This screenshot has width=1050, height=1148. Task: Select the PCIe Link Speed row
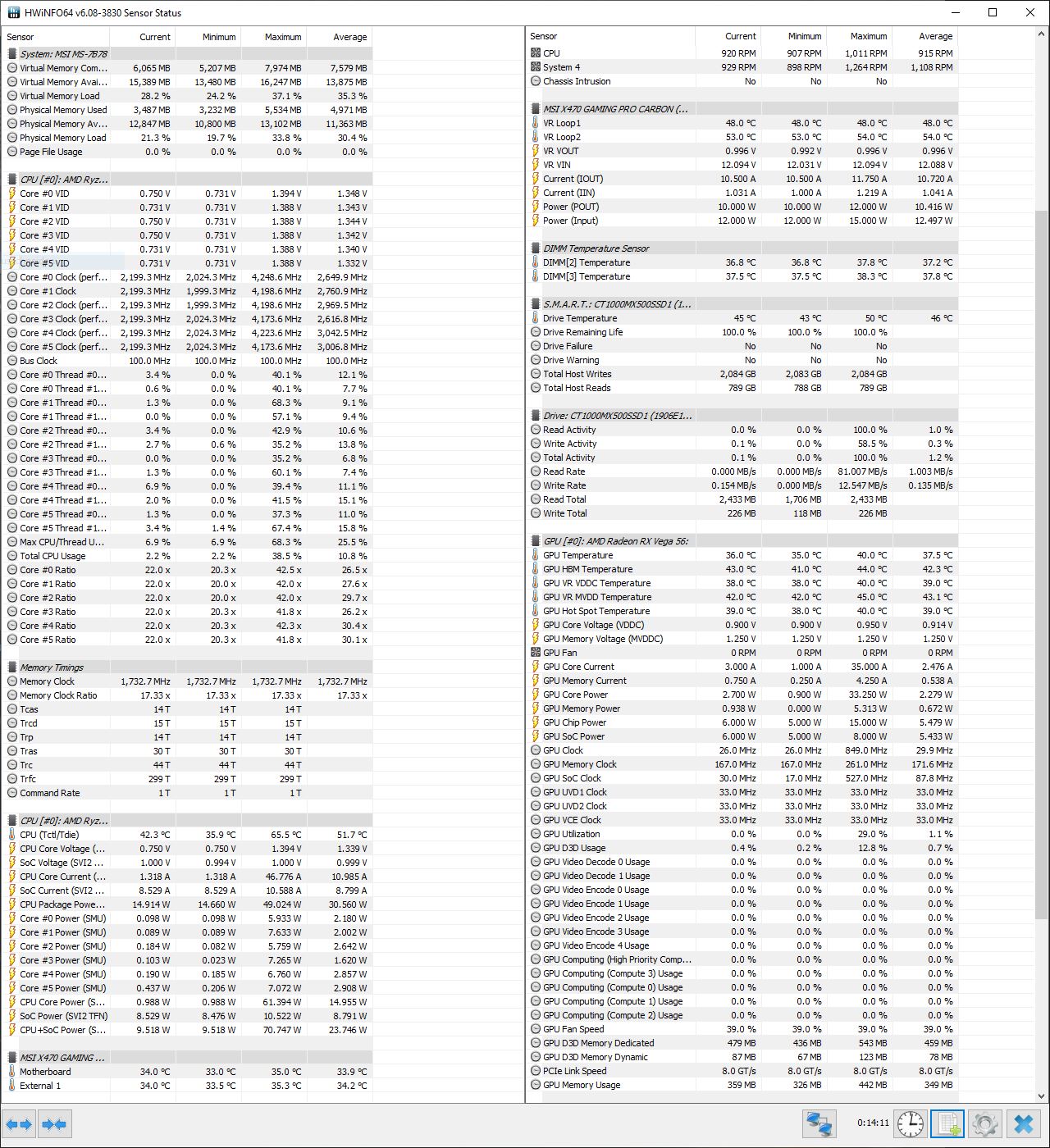[743, 1071]
